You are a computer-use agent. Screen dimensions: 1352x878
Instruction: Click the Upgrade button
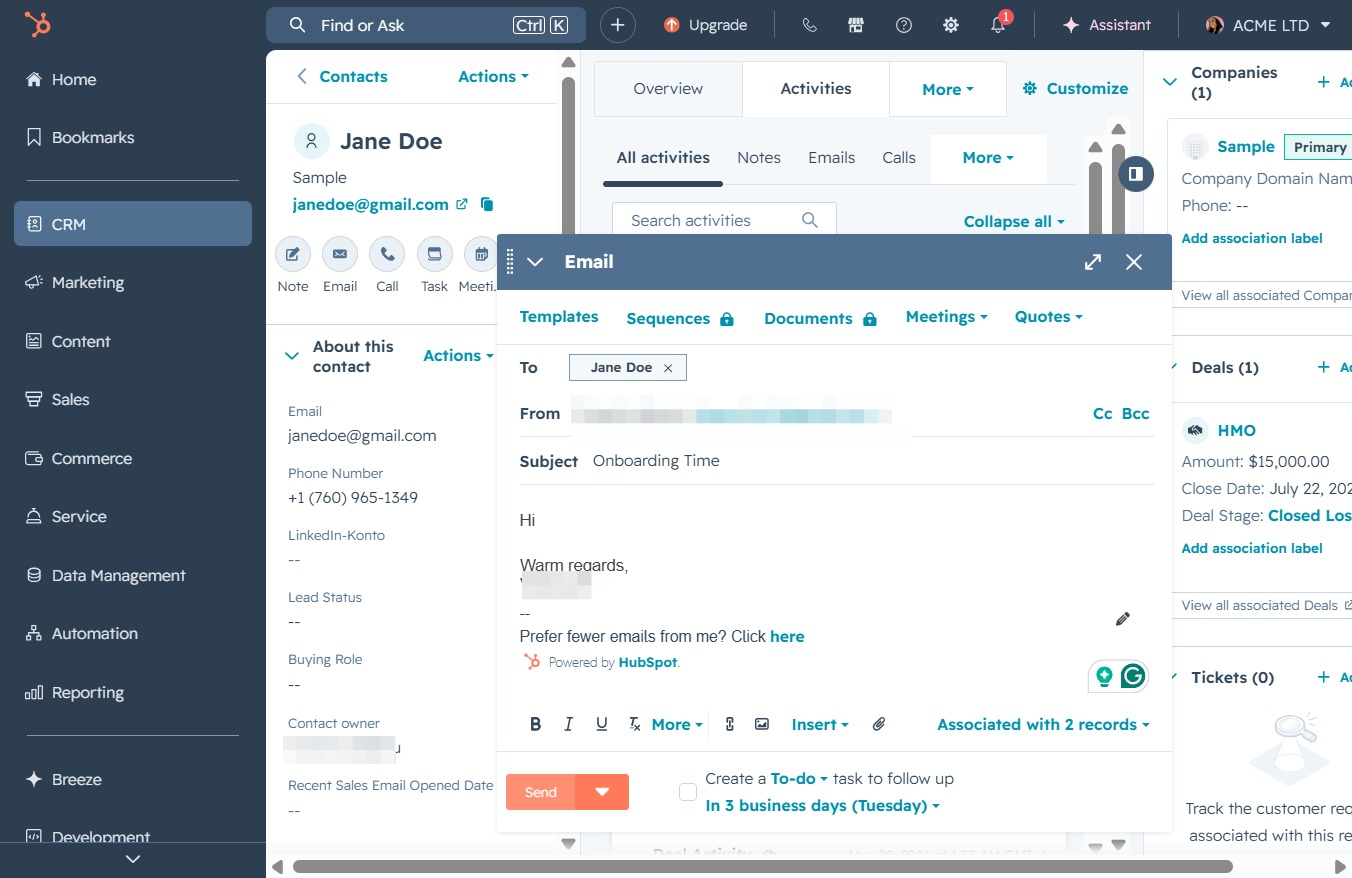tap(705, 25)
